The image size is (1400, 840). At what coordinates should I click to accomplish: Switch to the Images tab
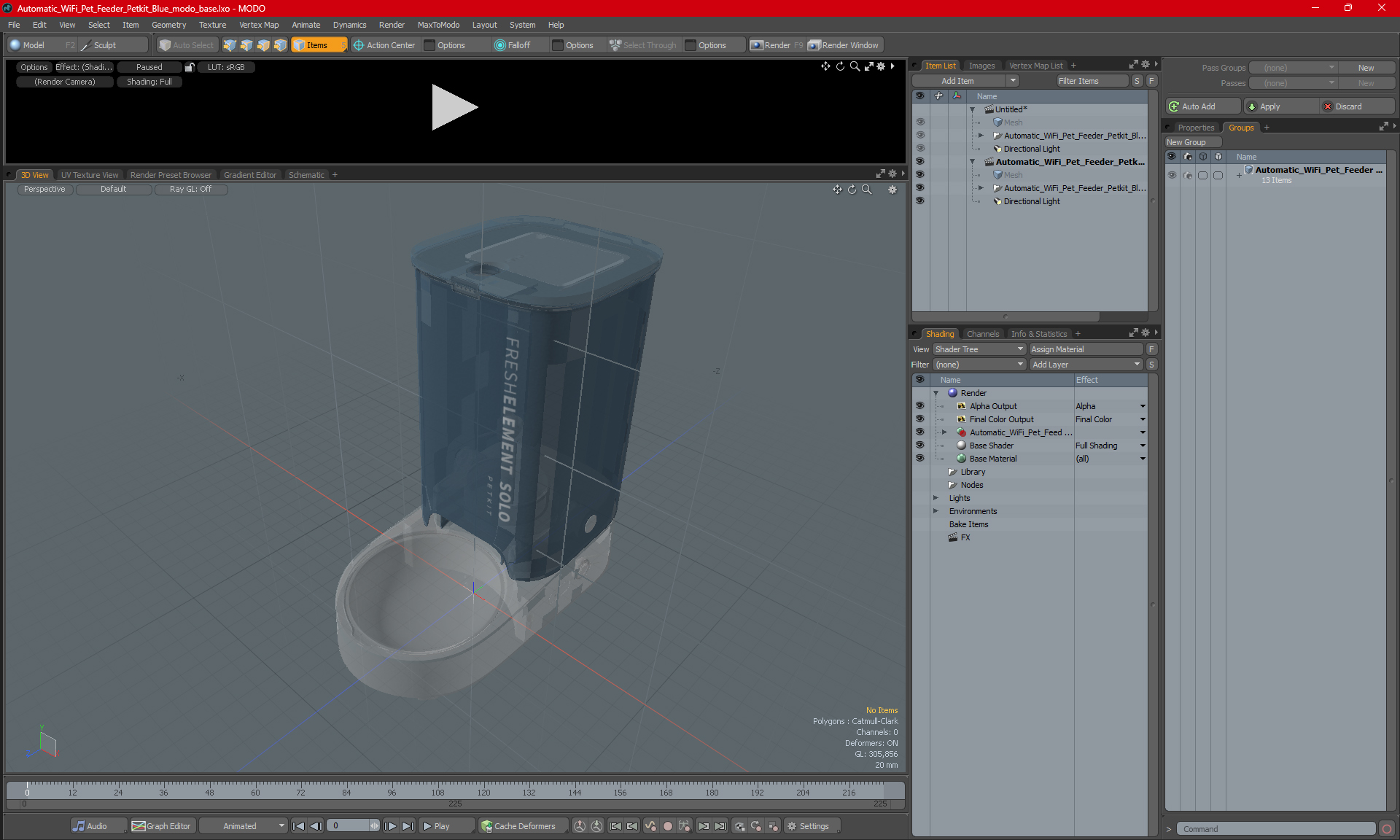(981, 66)
